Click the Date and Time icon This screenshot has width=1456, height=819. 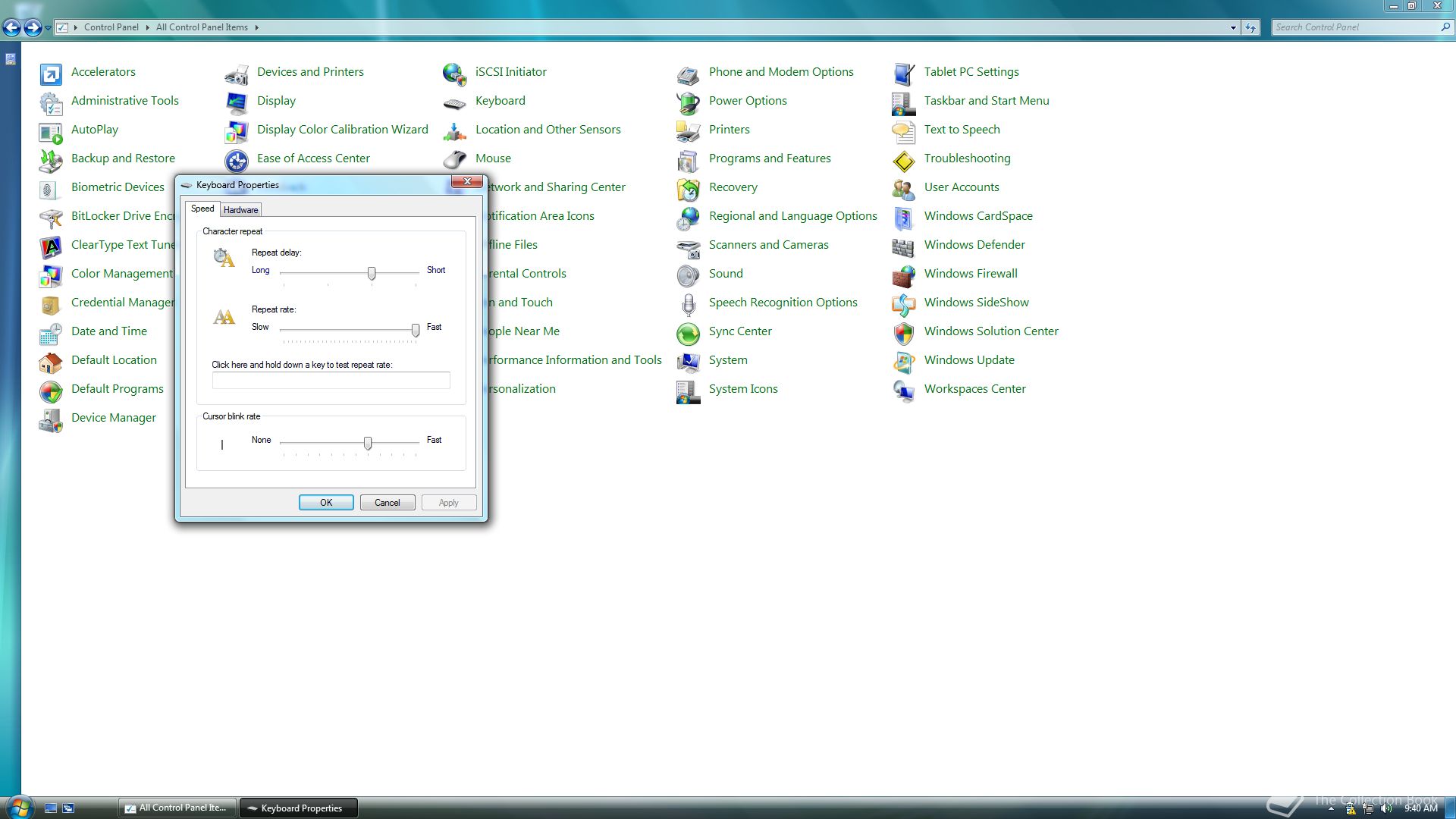(x=51, y=333)
